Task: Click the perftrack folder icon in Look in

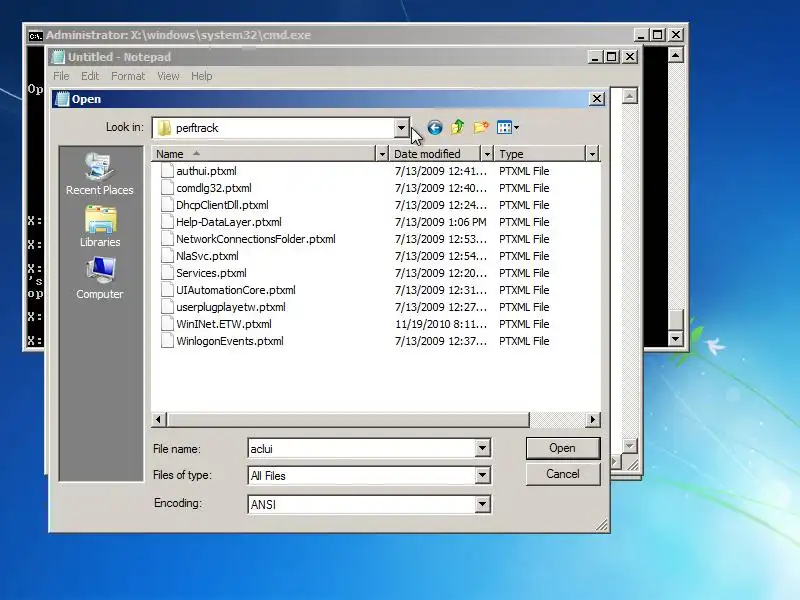Action: [x=164, y=128]
